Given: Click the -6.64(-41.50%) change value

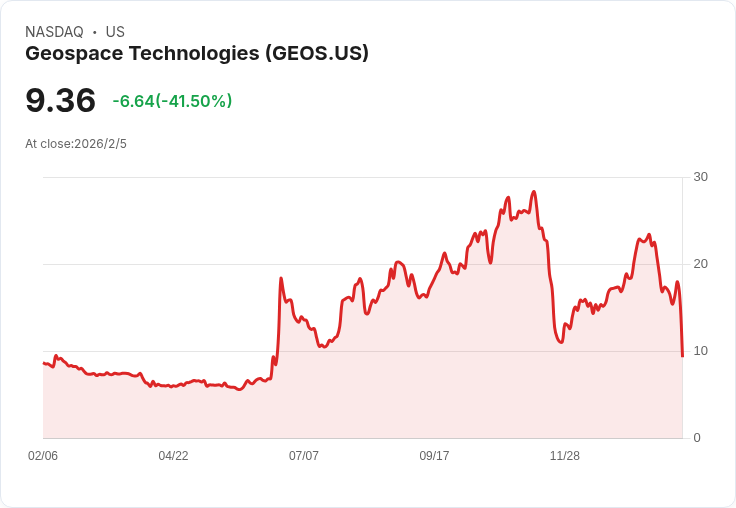Looking at the screenshot, I should click(172, 101).
